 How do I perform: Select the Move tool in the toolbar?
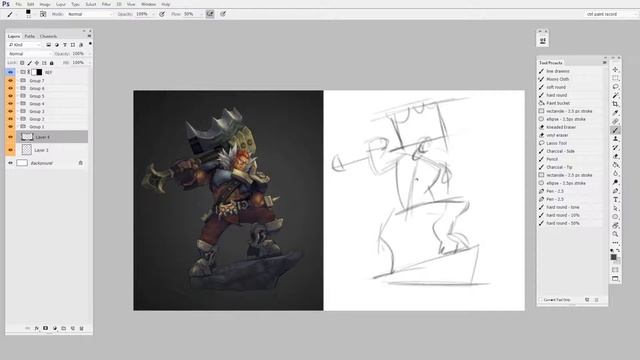[x=616, y=70]
